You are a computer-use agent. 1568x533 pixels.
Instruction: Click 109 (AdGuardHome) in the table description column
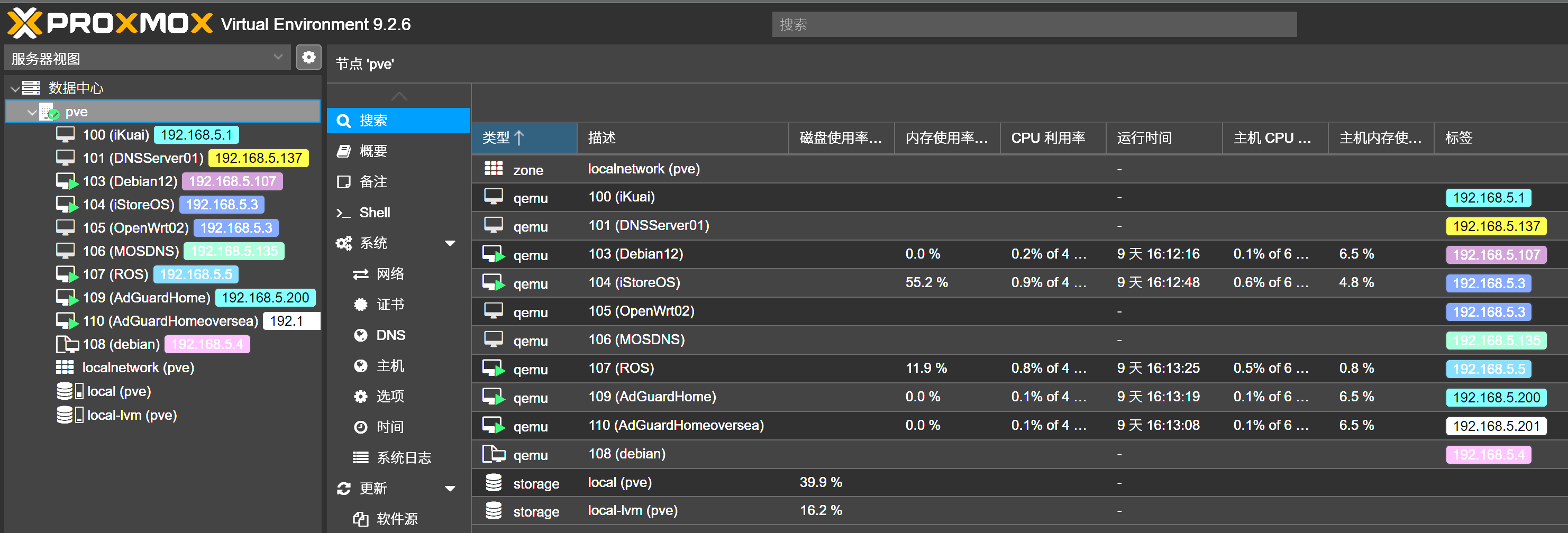(x=652, y=397)
